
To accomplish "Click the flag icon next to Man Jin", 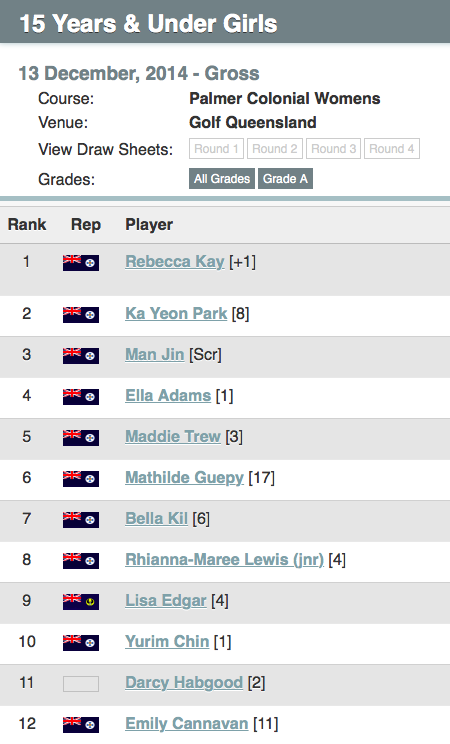I will [81, 356].
